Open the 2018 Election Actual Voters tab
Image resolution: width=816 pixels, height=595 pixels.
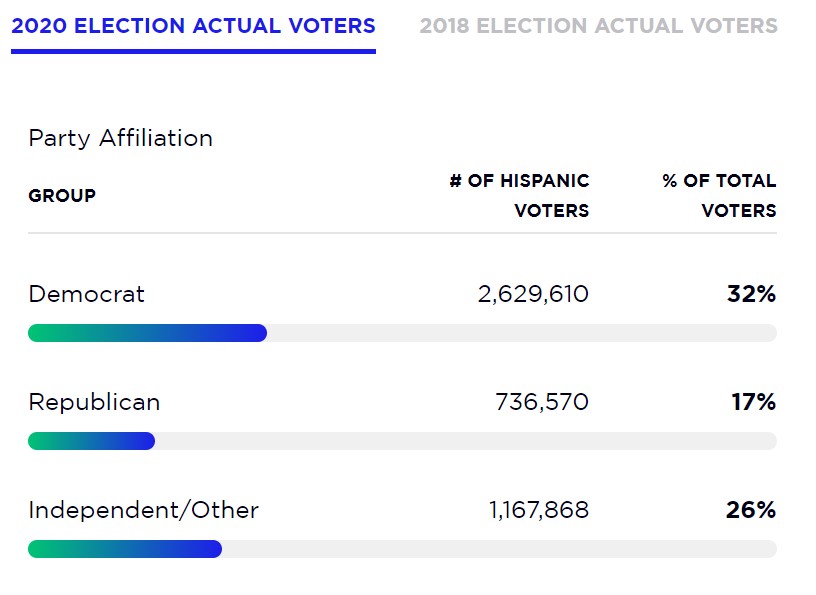click(x=598, y=26)
